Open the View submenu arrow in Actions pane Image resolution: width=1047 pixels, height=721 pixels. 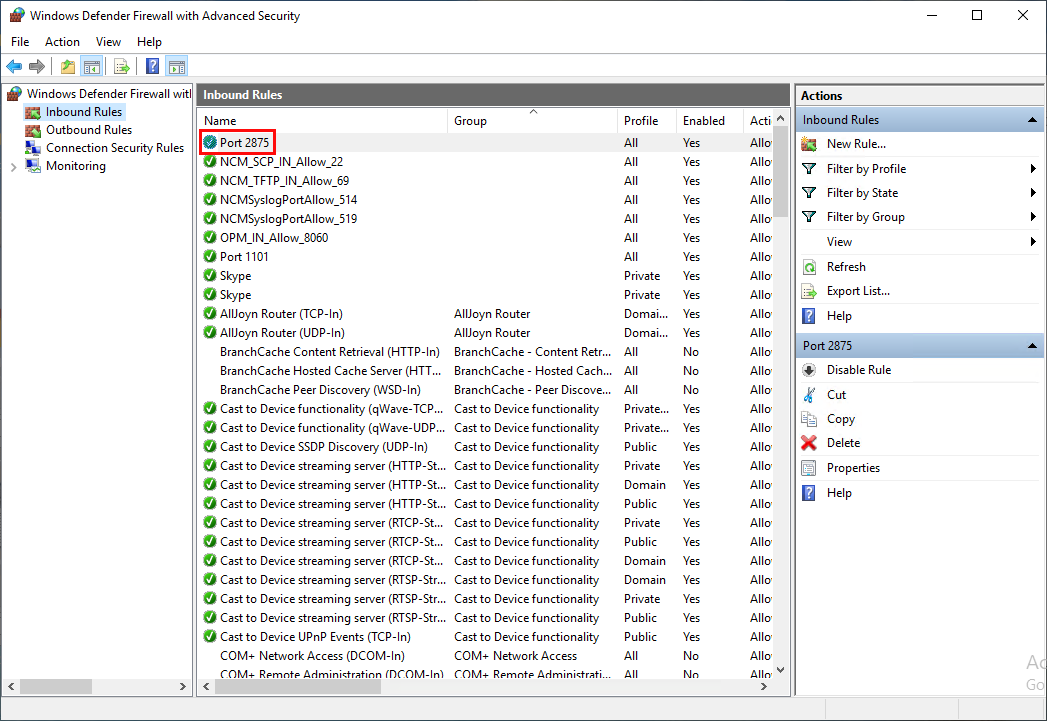(x=1033, y=242)
